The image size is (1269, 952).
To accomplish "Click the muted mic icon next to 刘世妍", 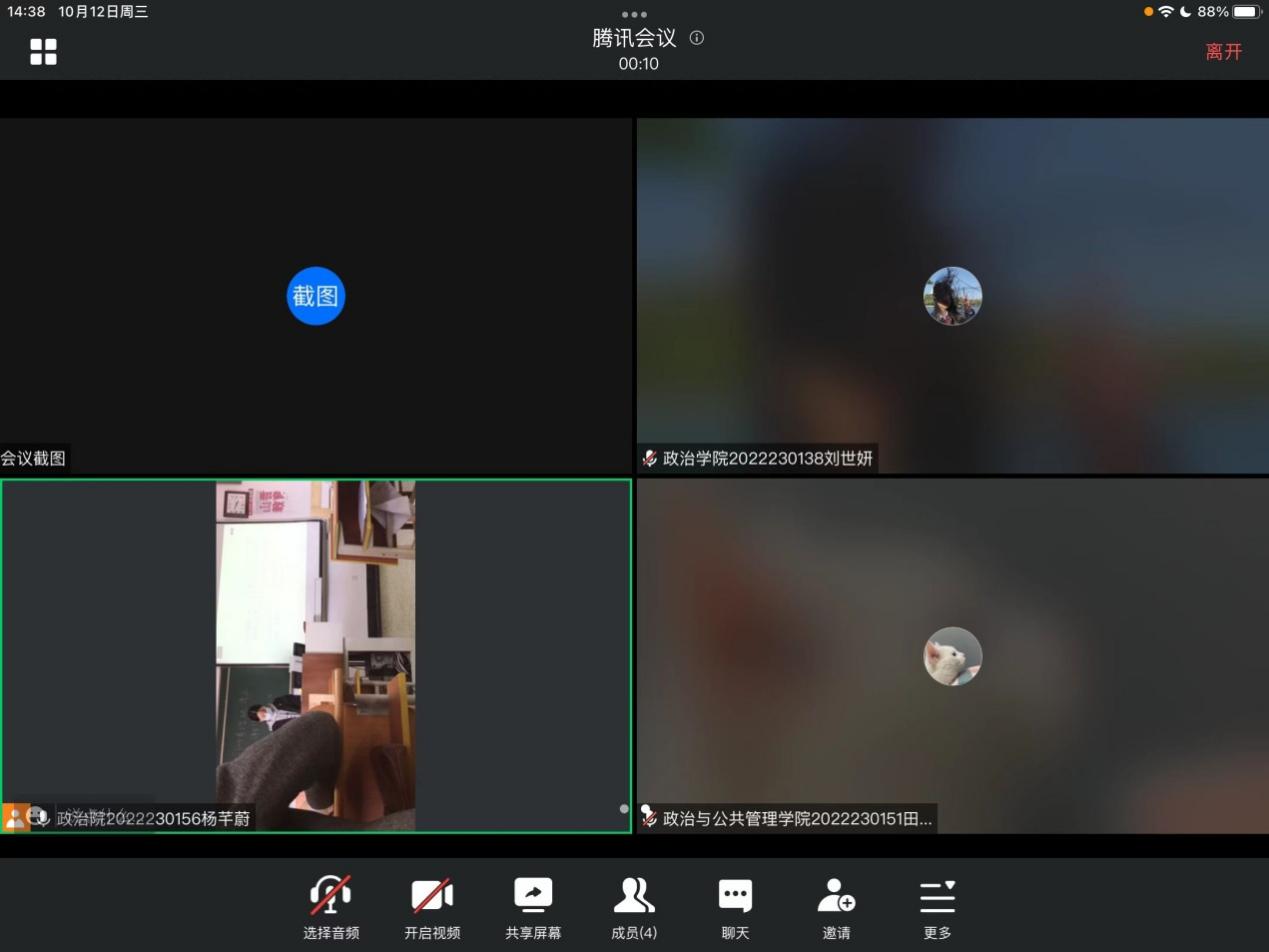I will [x=650, y=459].
